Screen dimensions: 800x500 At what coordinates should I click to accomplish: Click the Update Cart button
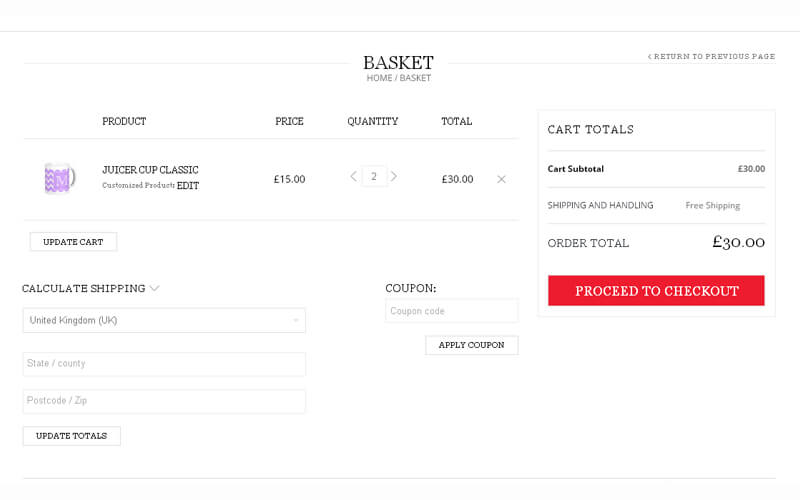[73, 242]
